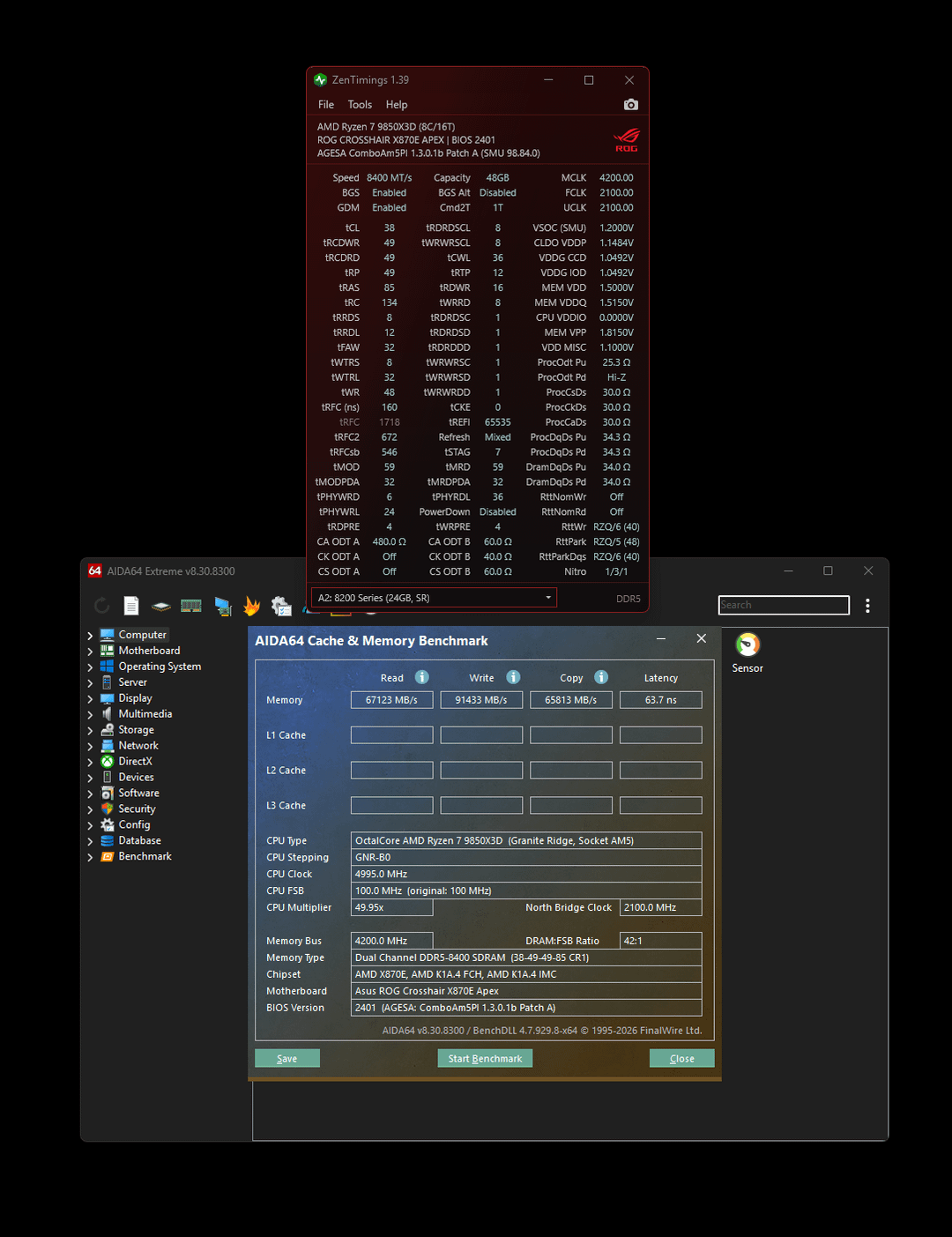
Task: Click the Read info icon
Action: (422, 677)
